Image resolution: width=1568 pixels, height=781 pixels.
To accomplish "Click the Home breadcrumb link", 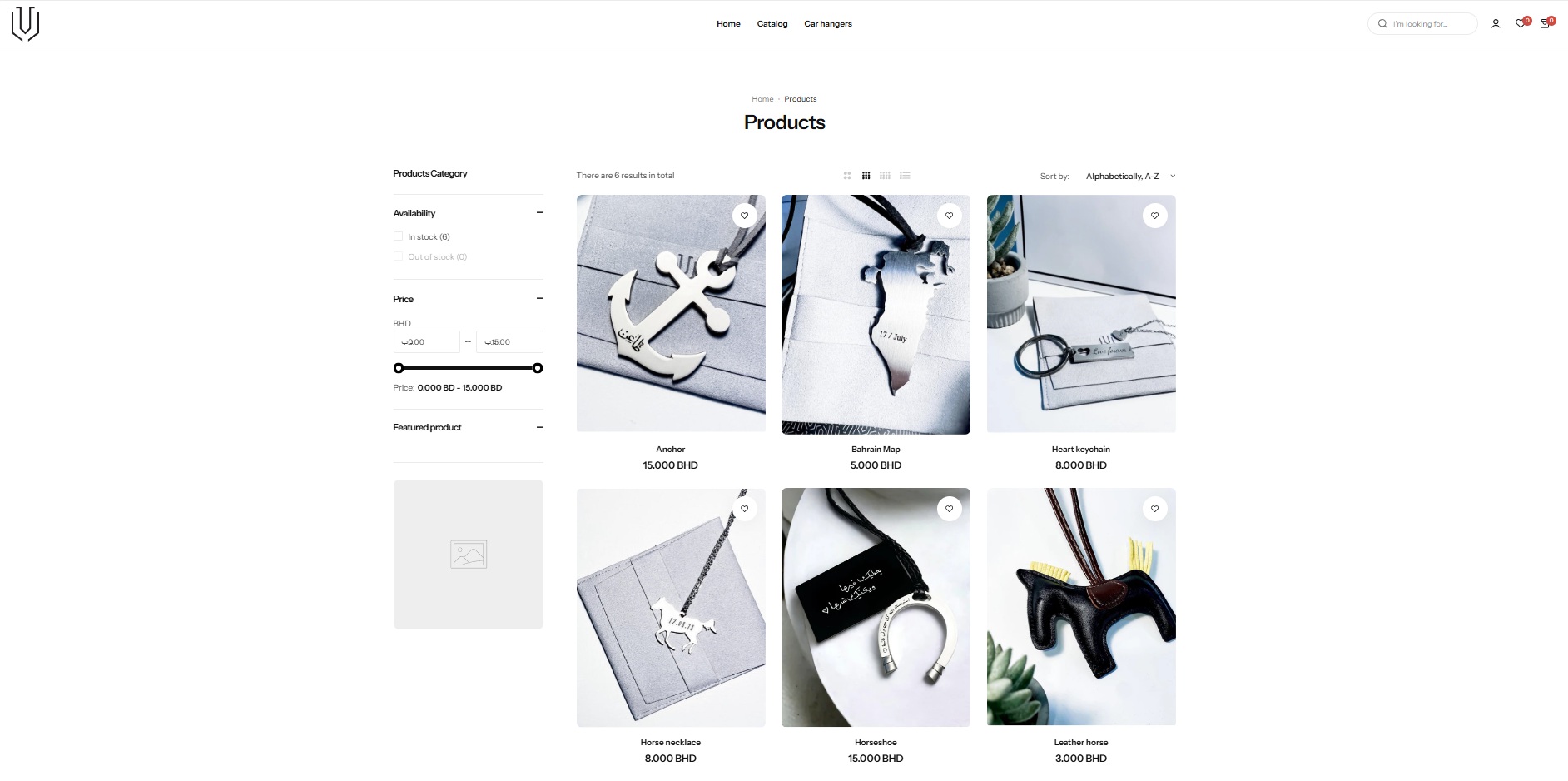I will [x=762, y=99].
